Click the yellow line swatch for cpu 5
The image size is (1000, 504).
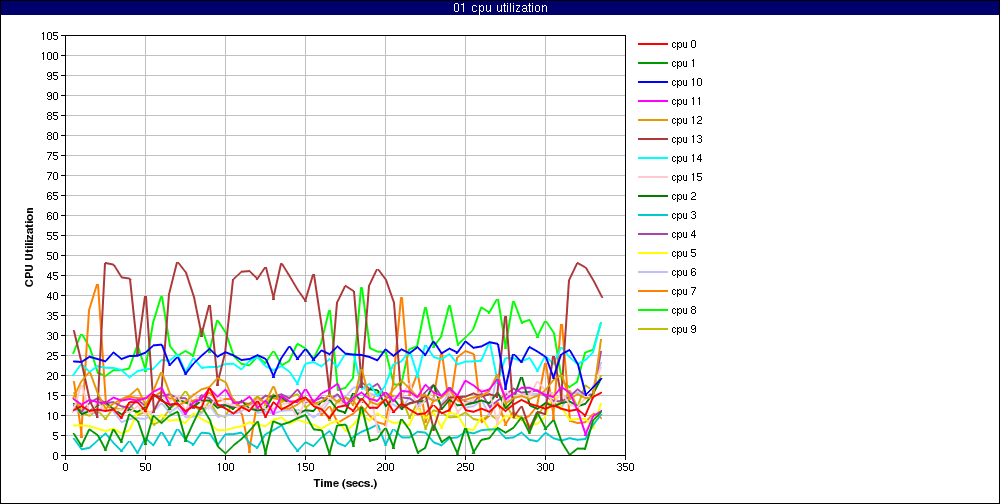tap(653, 253)
